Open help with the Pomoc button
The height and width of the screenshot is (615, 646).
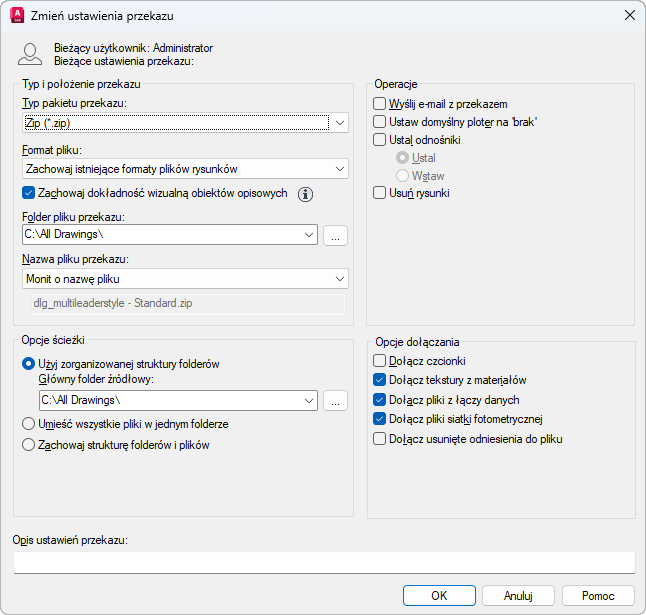click(598, 595)
